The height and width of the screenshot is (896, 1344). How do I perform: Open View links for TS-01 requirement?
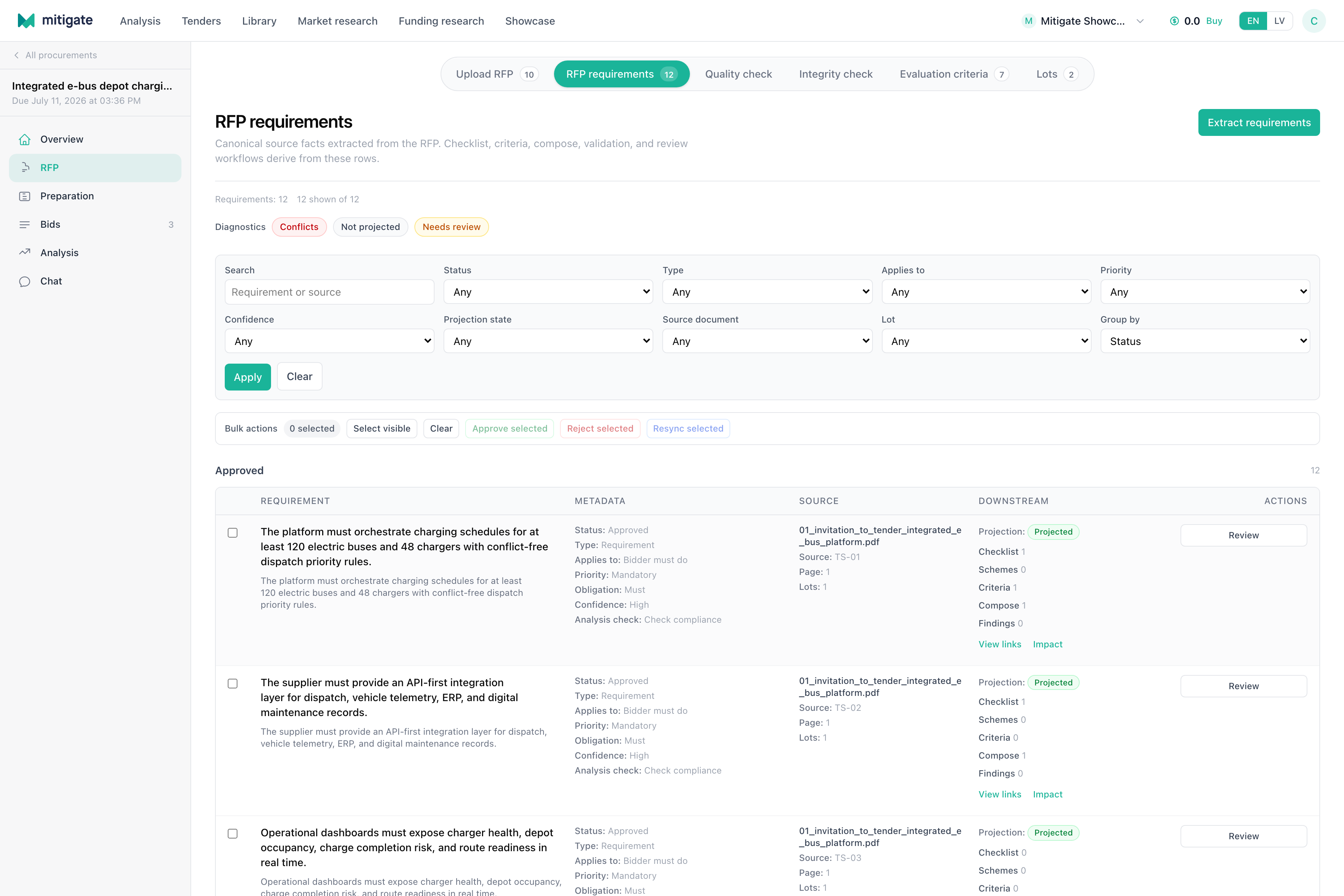[999, 644]
